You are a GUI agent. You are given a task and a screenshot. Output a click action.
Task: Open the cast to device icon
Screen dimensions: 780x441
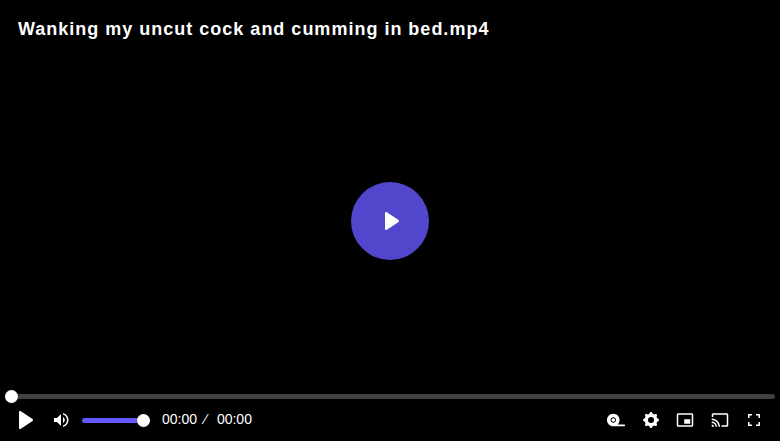[x=720, y=420]
